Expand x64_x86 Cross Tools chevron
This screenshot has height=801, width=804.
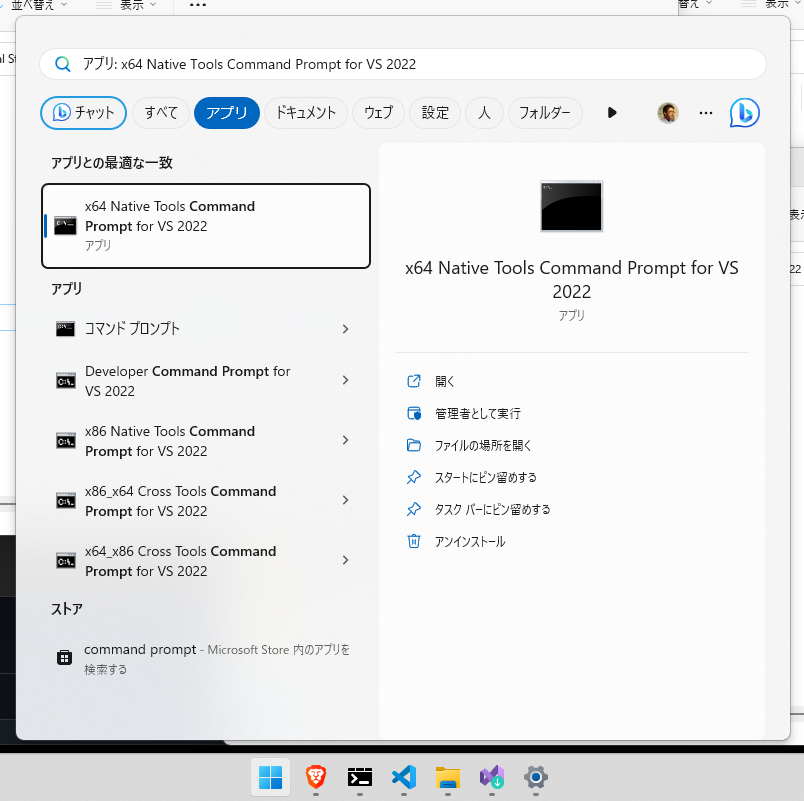pos(346,560)
